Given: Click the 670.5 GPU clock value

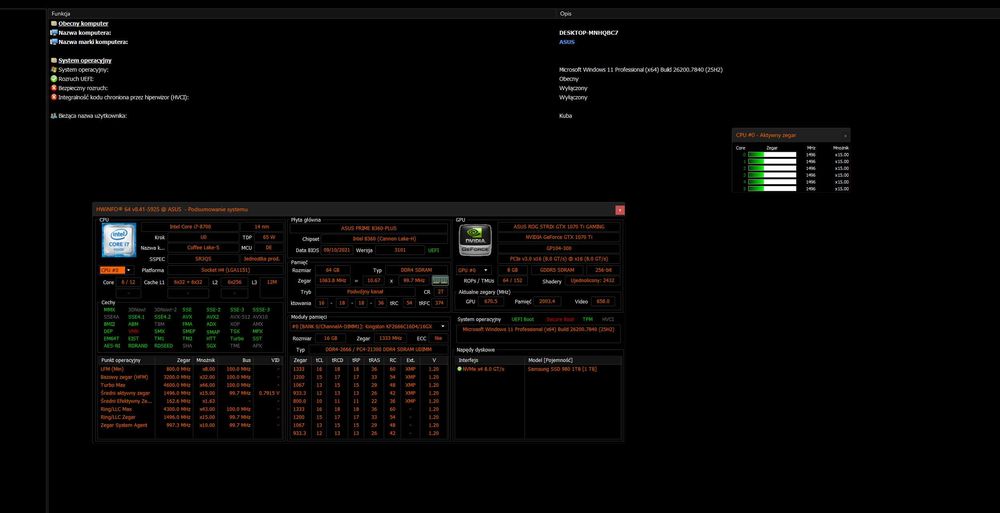Looking at the screenshot, I should pos(490,301).
